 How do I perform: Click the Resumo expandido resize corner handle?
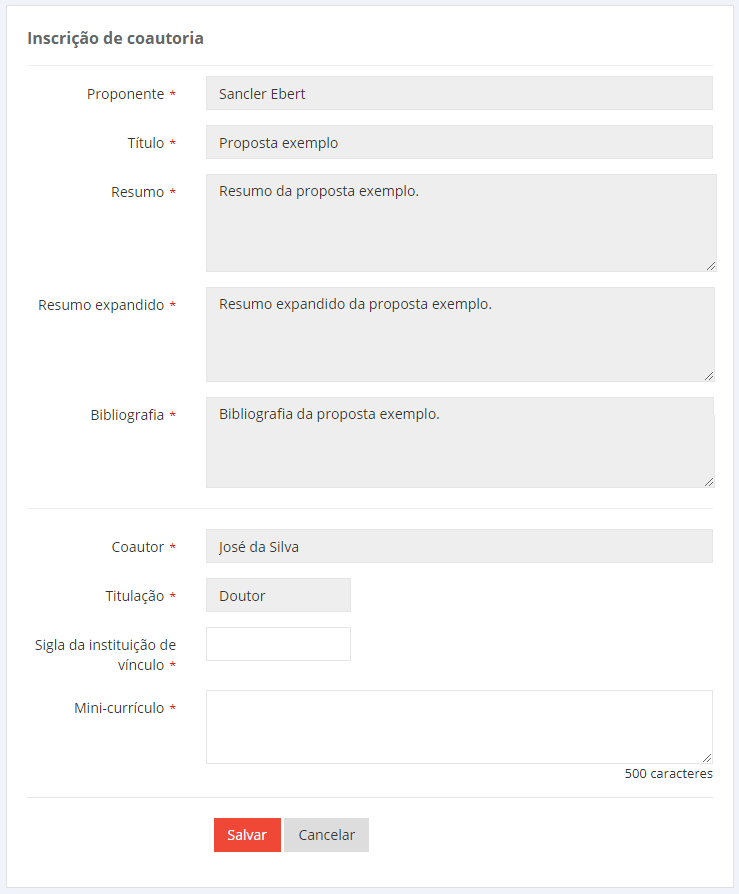pos(710,376)
